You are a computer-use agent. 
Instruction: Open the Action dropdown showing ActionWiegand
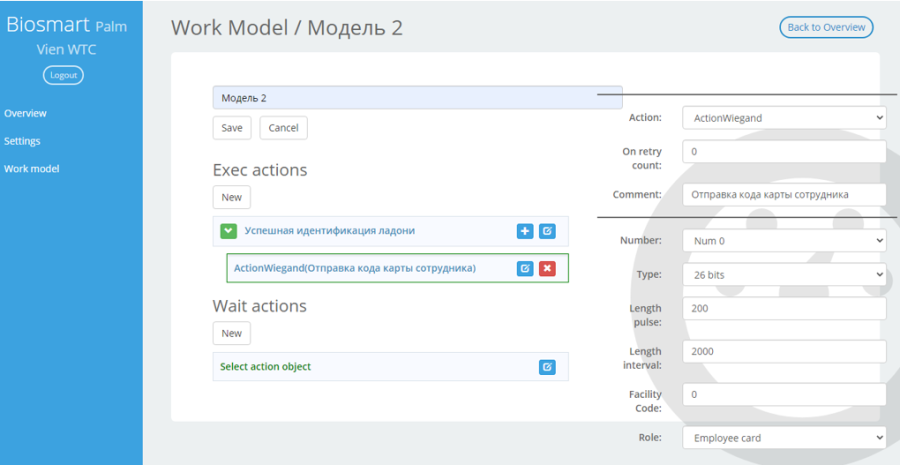click(x=784, y=118)
